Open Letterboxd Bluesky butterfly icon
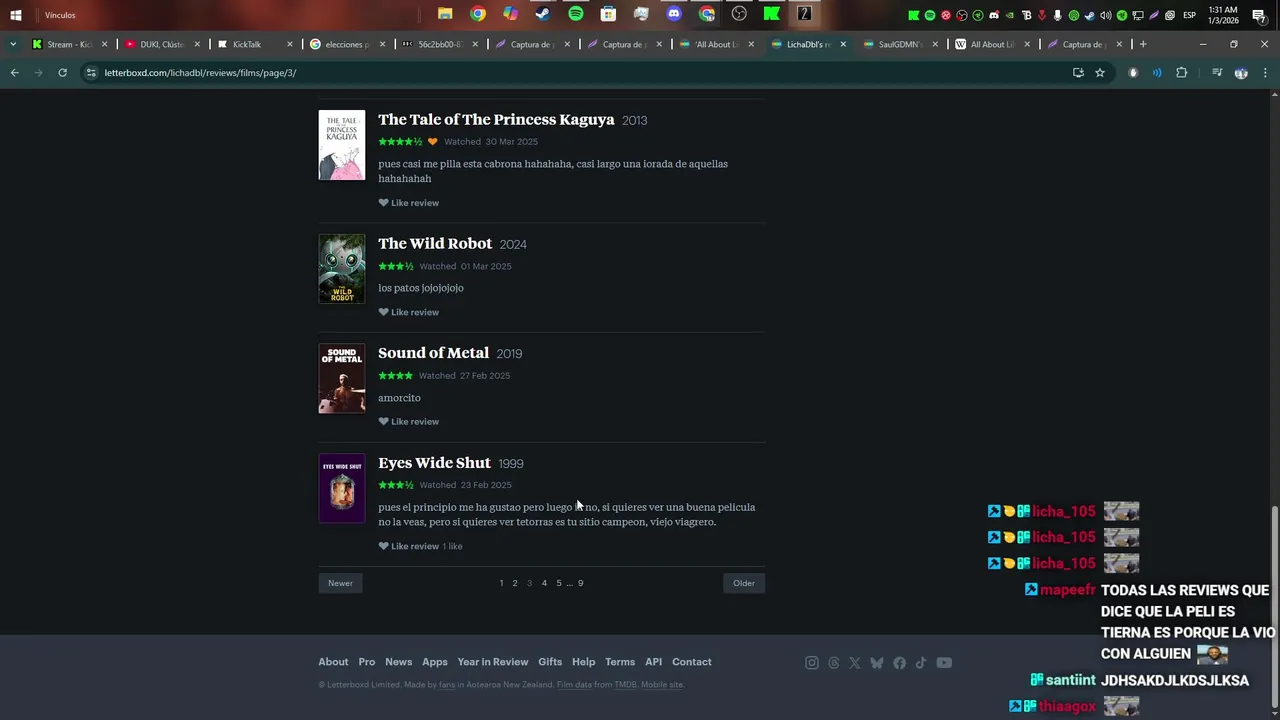Viewport: 1280px width, 720px height. click(x=877, y=663)
